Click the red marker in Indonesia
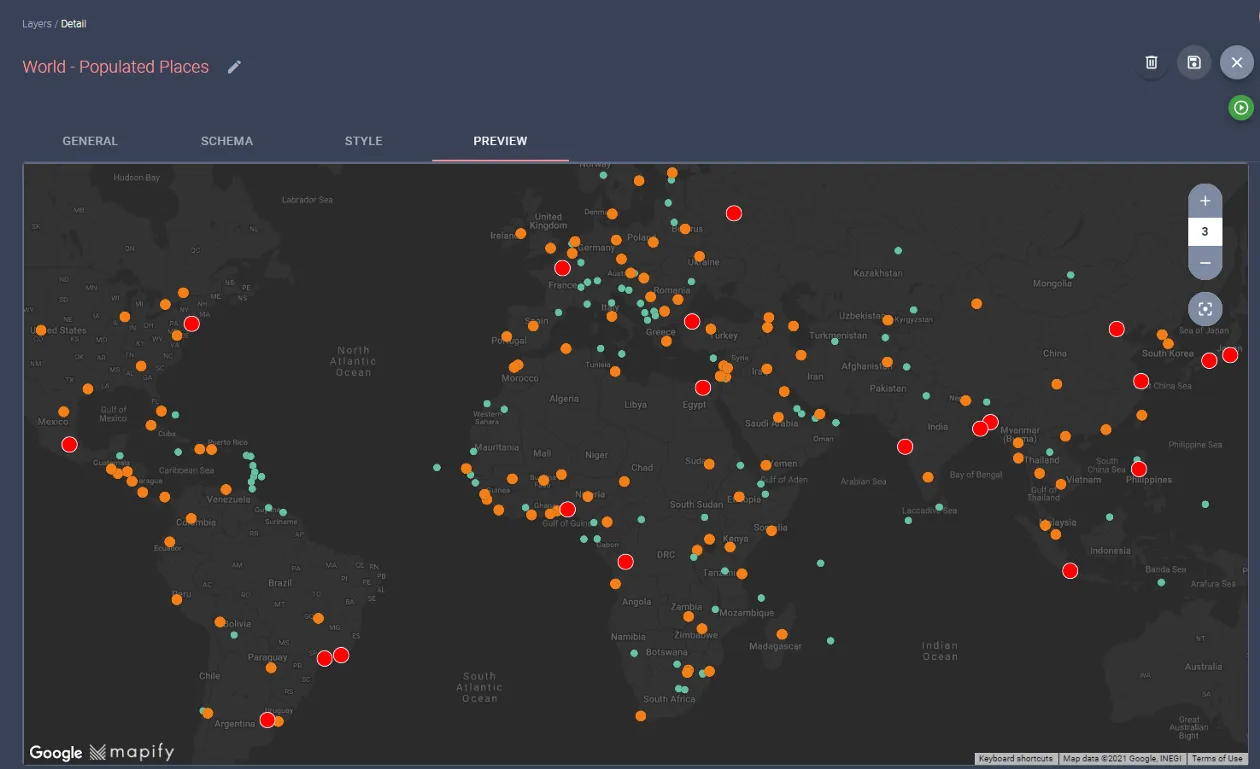 1070,571
